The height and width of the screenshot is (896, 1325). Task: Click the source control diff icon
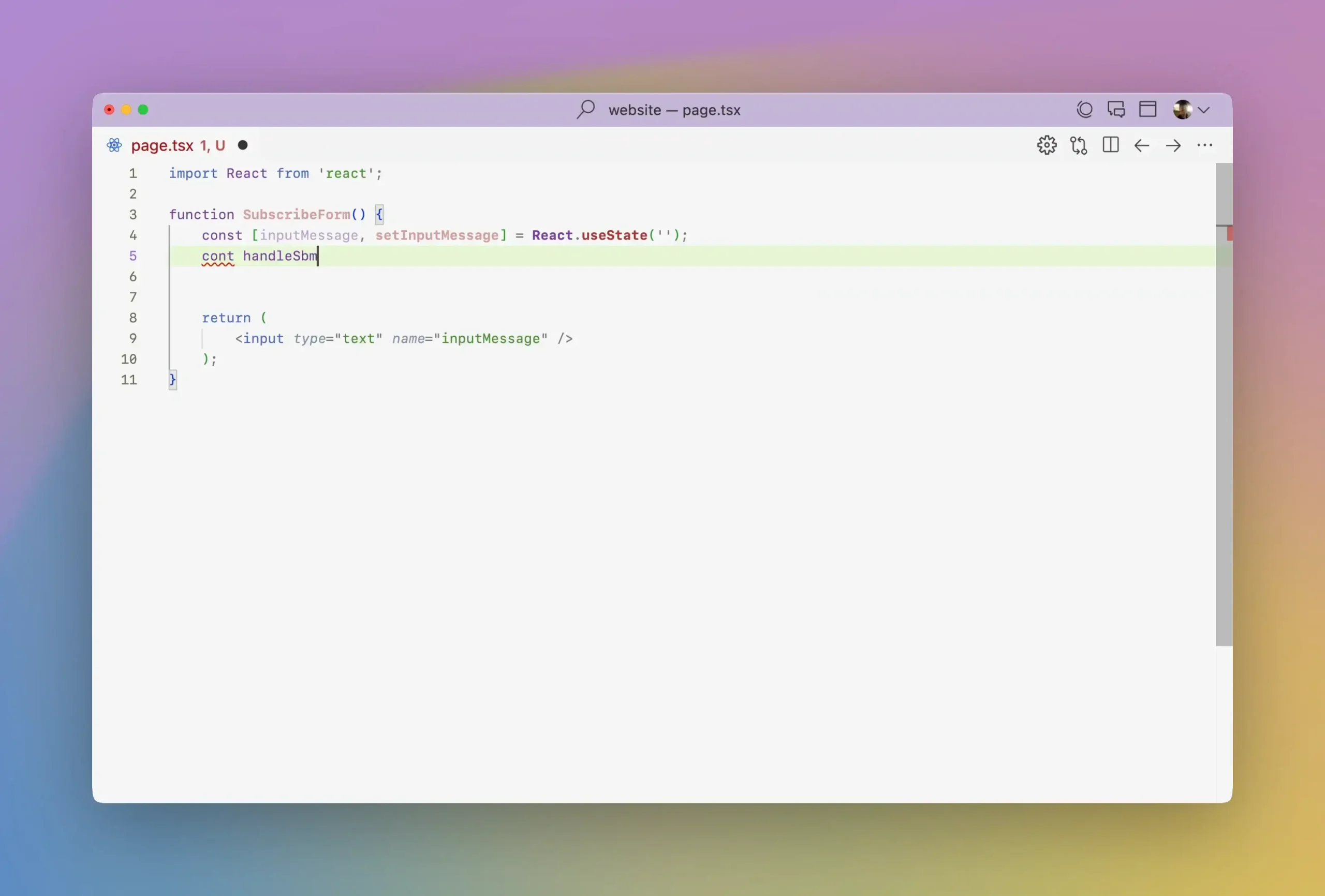pos(1079,145)
